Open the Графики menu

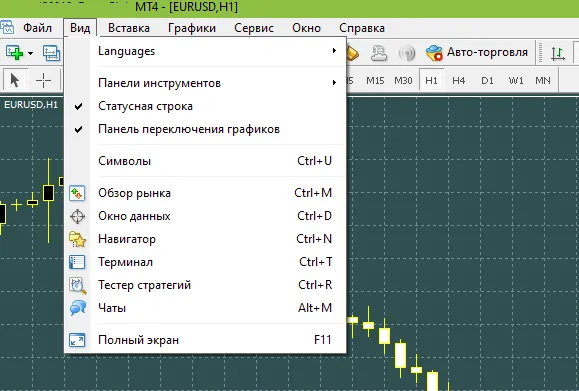coord(192,28)
